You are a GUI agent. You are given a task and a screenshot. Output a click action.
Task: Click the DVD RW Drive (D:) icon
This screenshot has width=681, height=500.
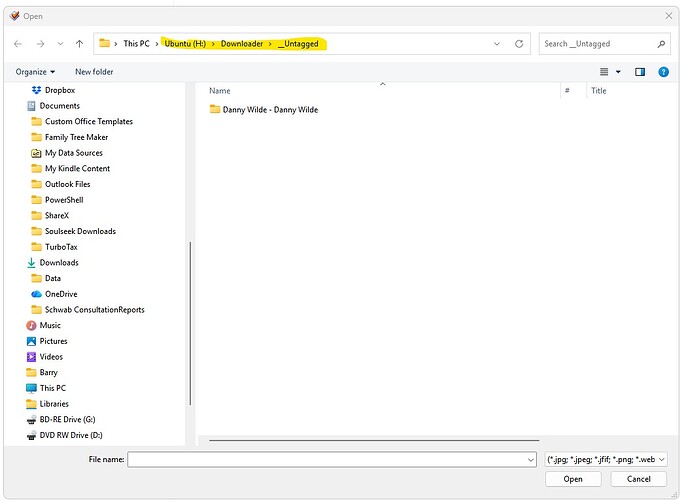pos(31,435)
